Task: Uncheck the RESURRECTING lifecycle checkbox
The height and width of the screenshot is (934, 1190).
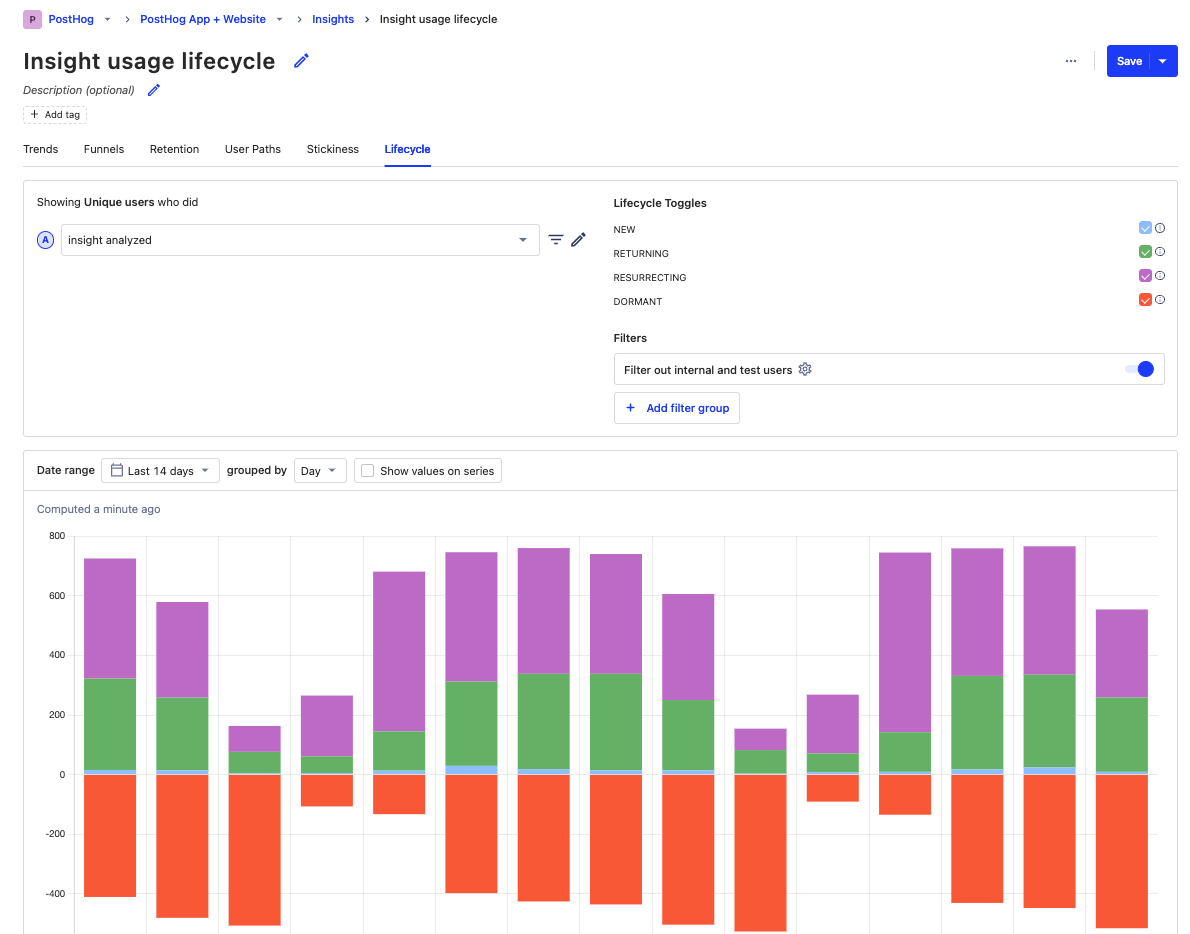Action: 1145,276
